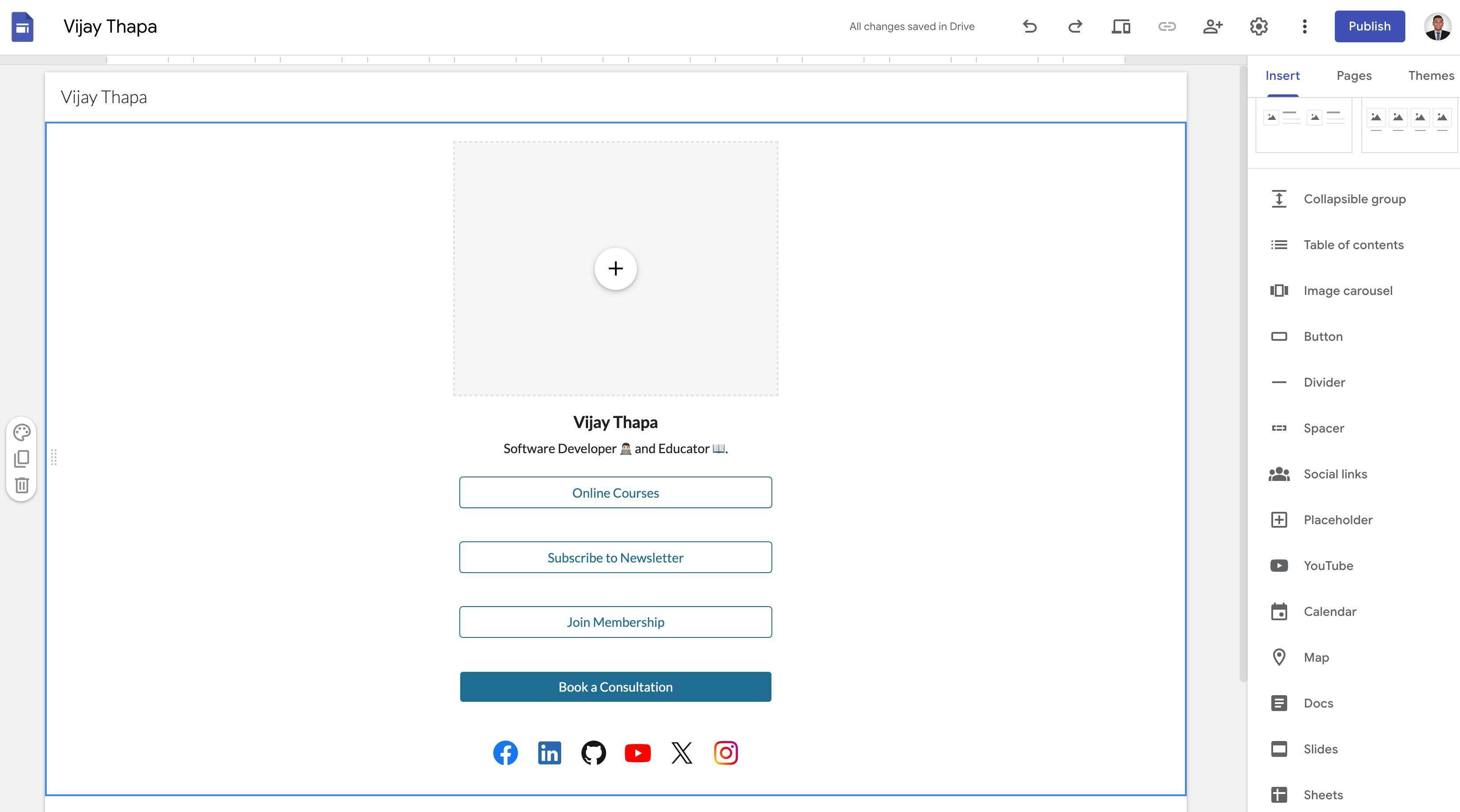Select the four-image layout thumbnail
This screenshot has width=1460, height=812.
1409,125
